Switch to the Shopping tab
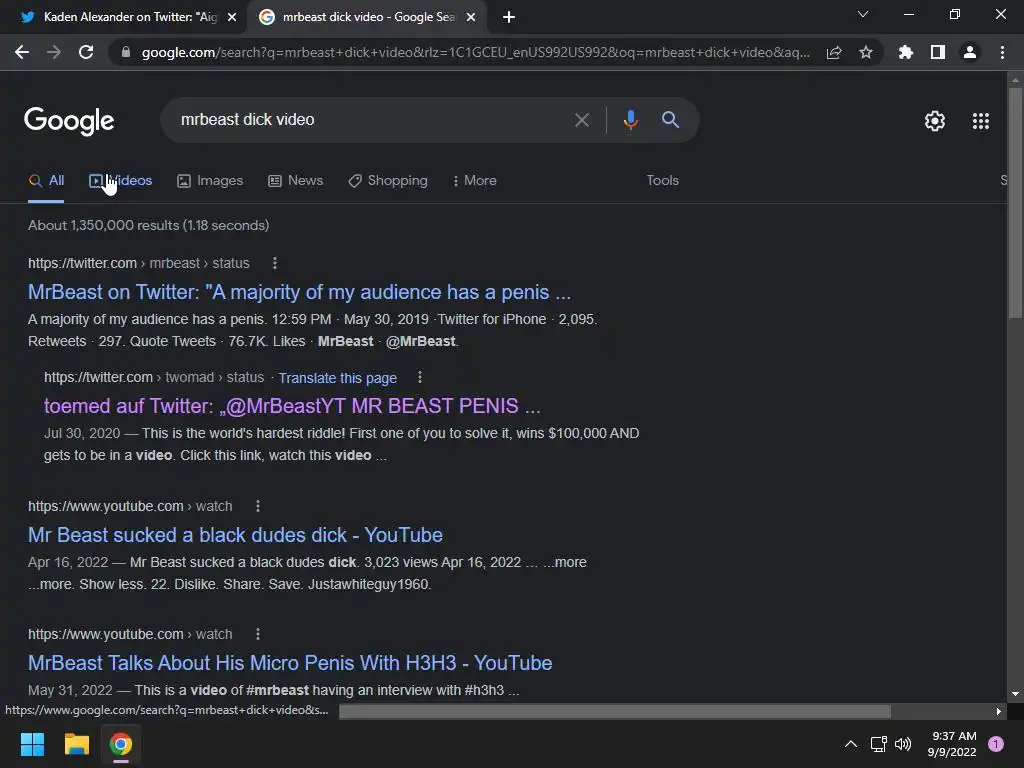Screen dimensions: 1024x768 click(x=388, y=181)
